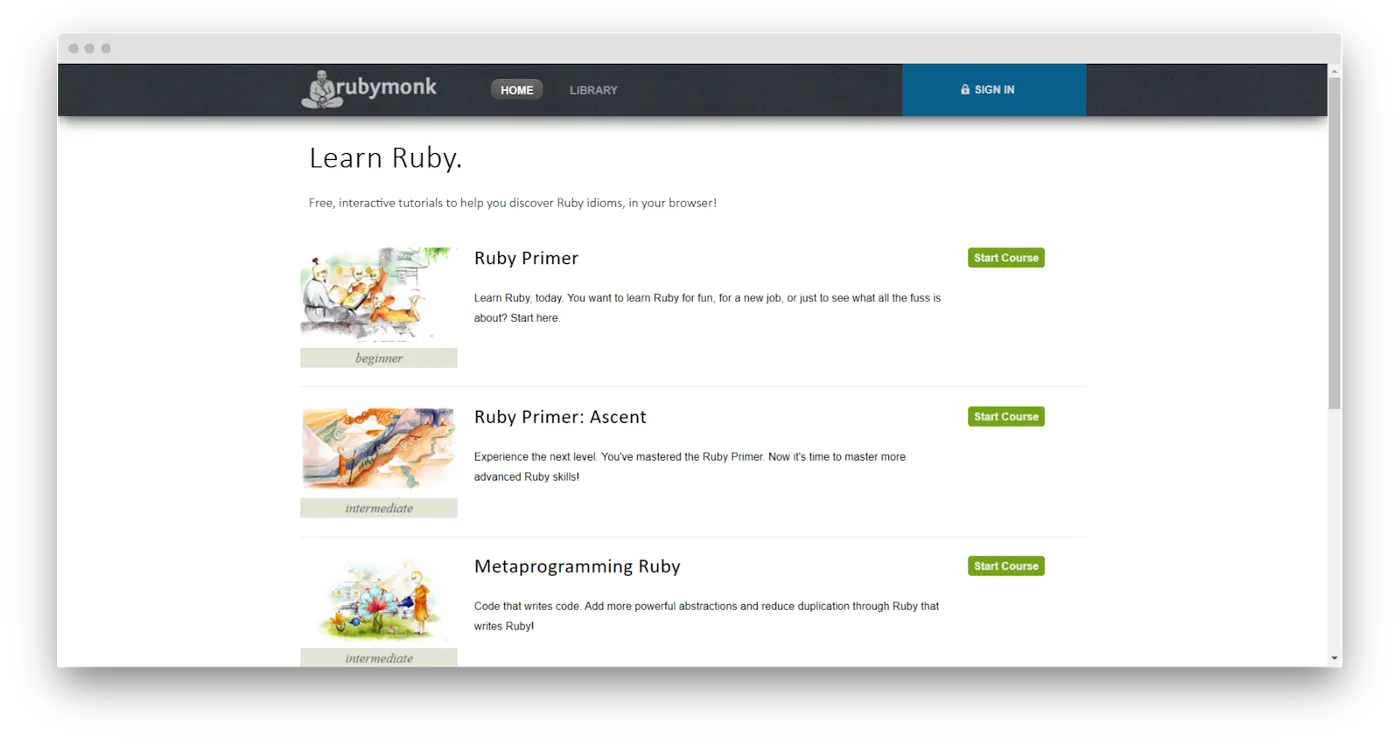Select the Ruby Primer: Ascent thumbnail
1400x749 pixels.
point(379,450)
